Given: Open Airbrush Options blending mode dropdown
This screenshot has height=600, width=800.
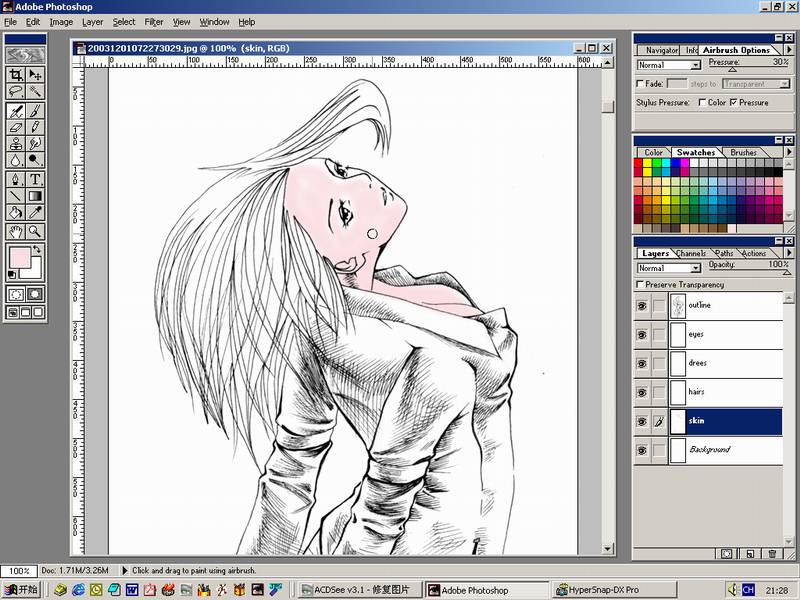Looking at the screenshot, I should [x=668, y=65].
